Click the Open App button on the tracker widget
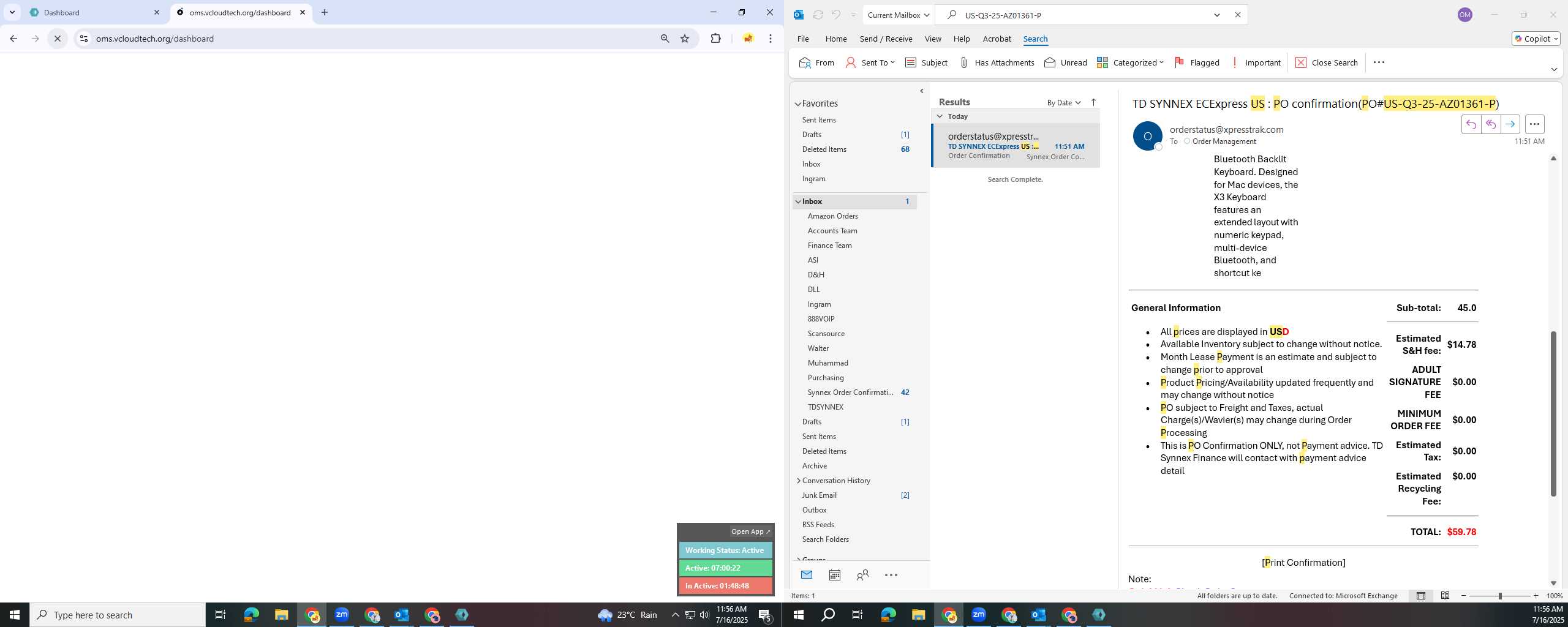 tap(750, 531)
